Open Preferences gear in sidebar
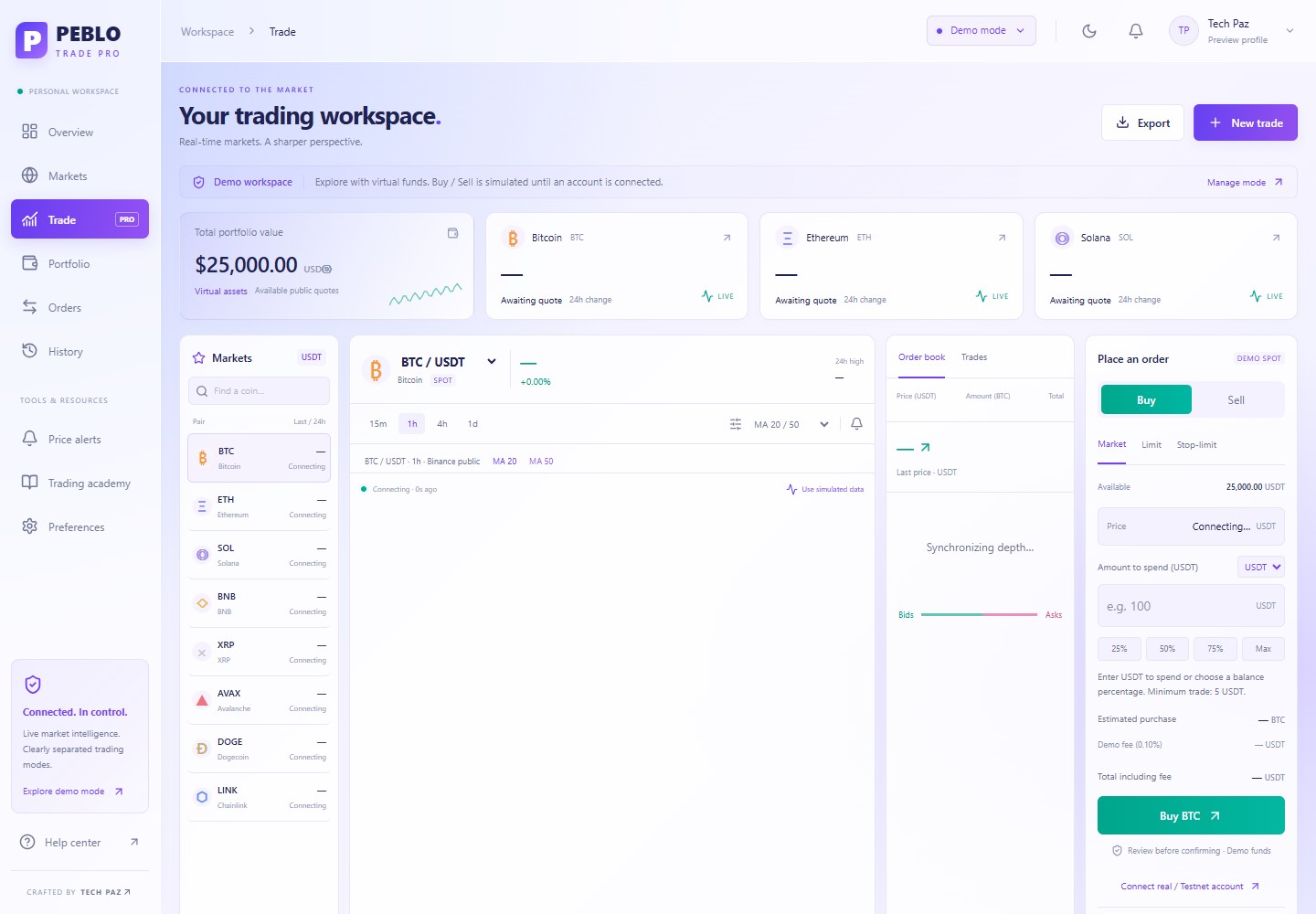Image resolution: width=1316 pixels, height=914 pixels. tap(80, 526)
